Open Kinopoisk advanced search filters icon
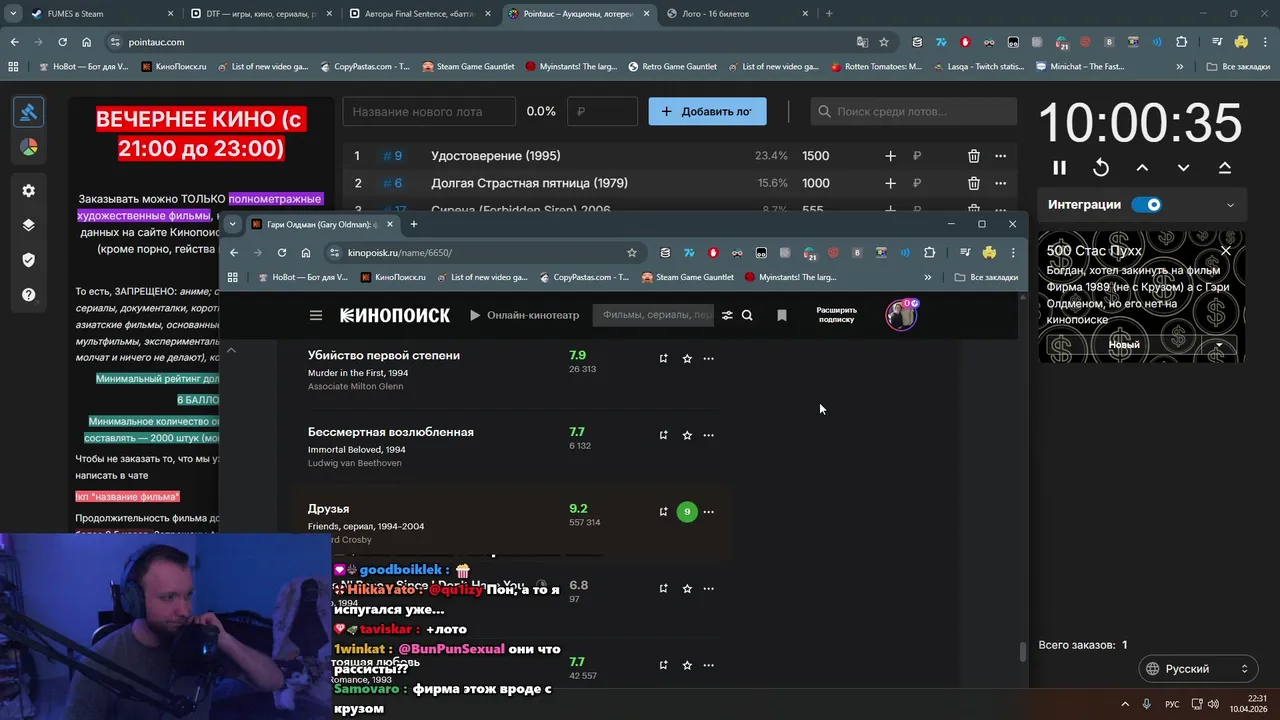1280x720 pixels. [727, 315]
